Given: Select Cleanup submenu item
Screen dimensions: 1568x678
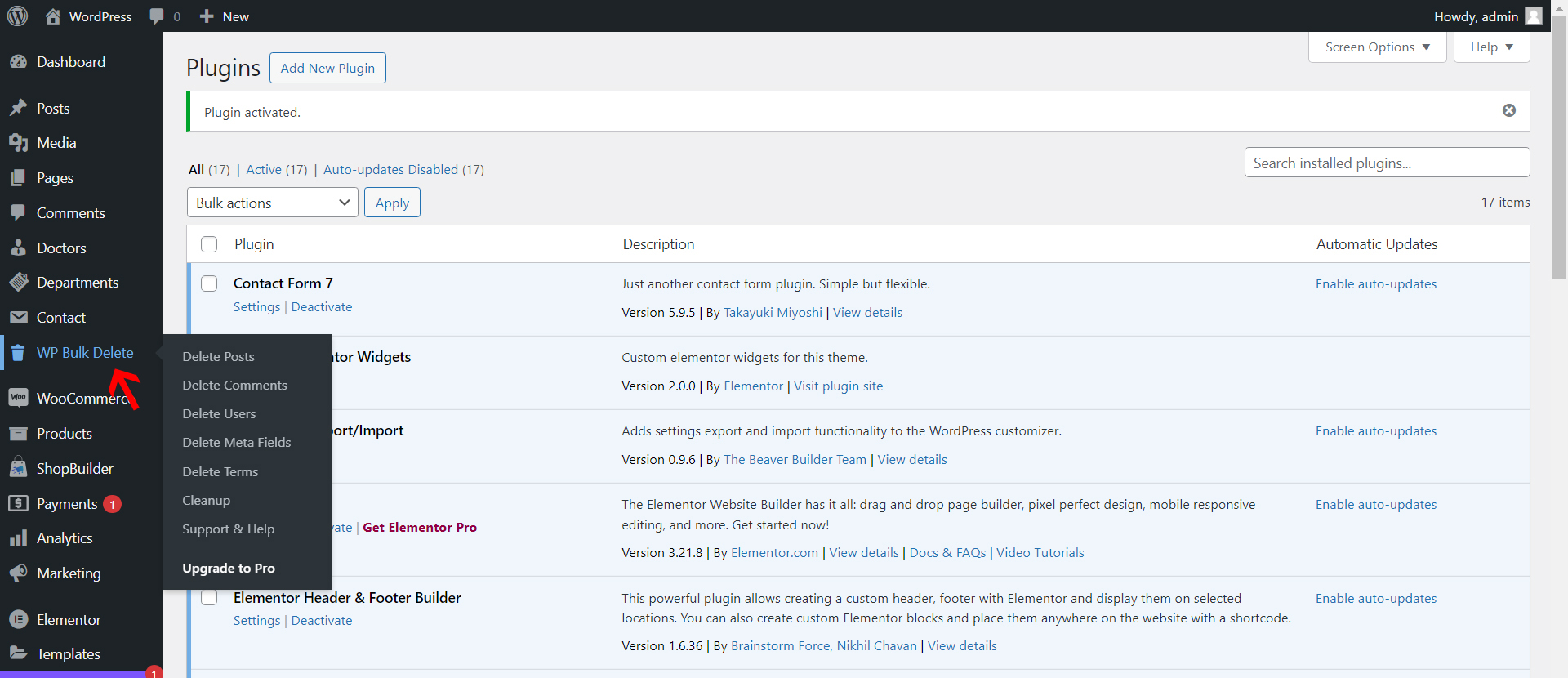Looking at the screenshot, I should click(207, 501).
